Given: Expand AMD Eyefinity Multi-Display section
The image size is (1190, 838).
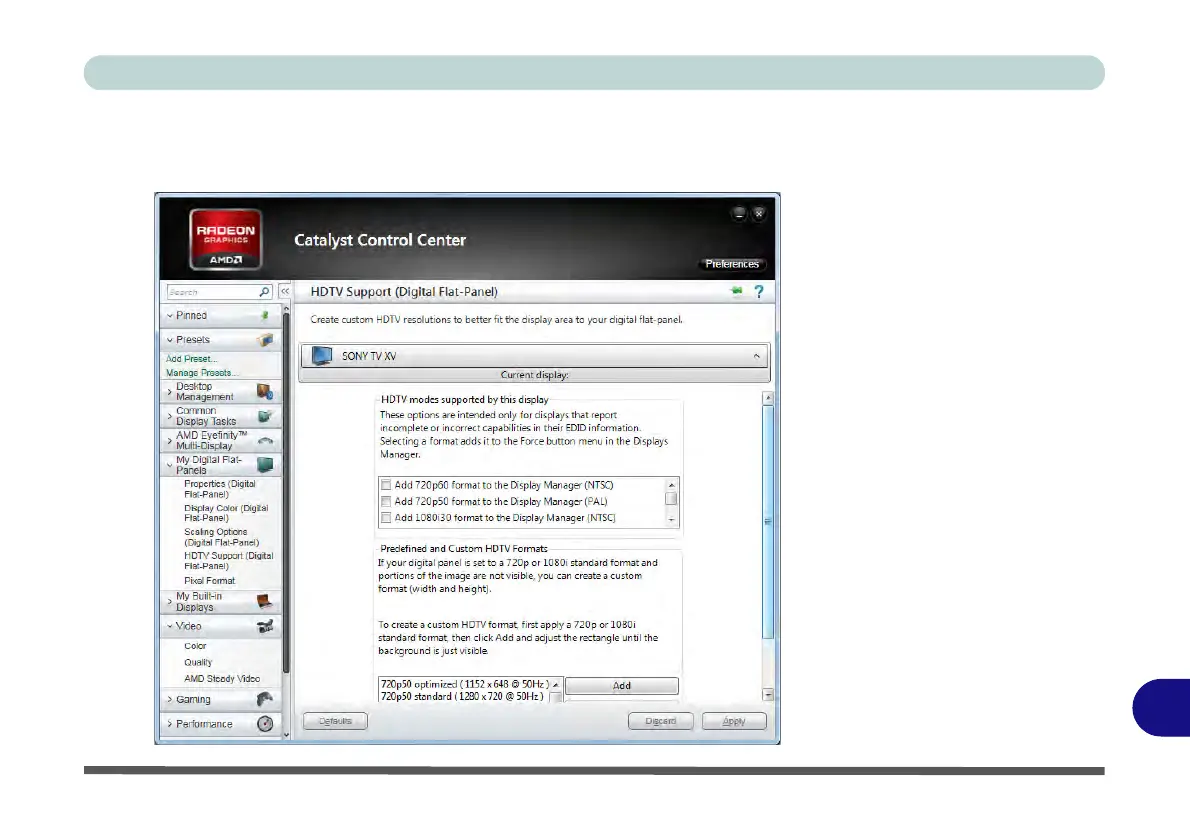Looking at the screenshot, I should point(169,440).
